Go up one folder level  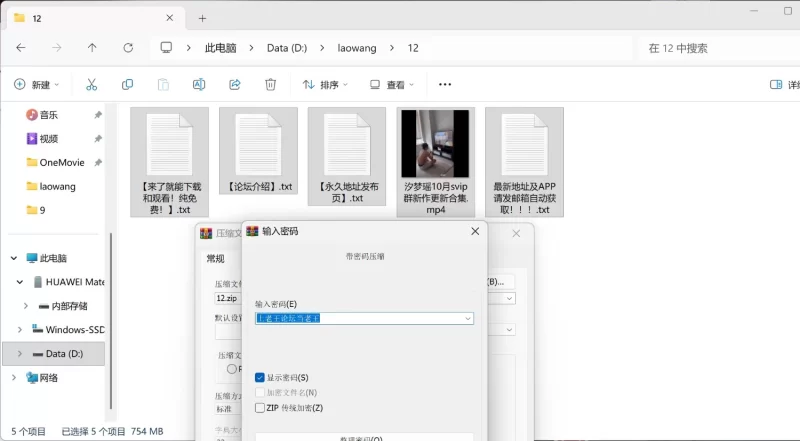(x=92, y=47)
